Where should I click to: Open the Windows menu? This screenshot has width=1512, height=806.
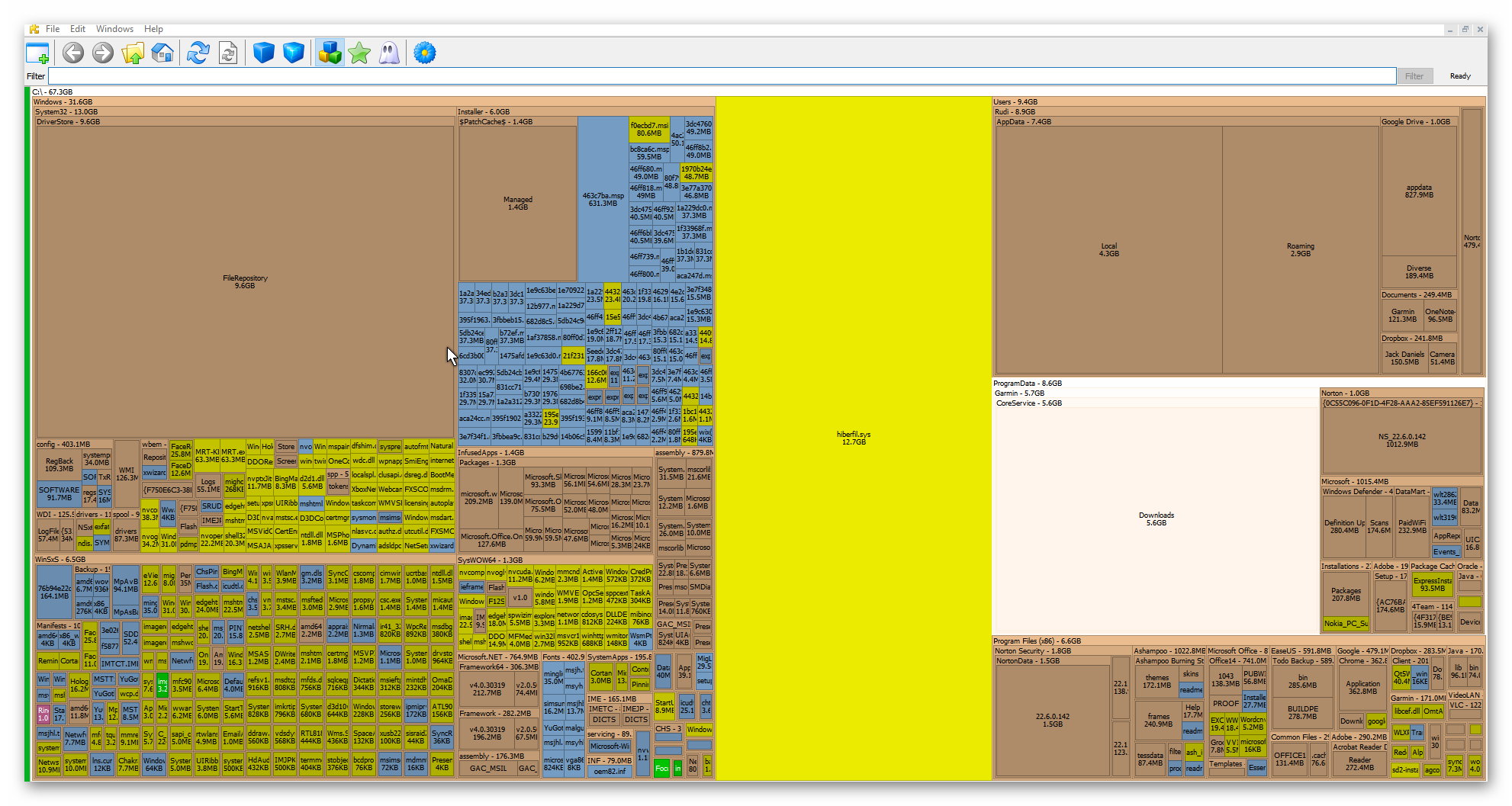tap(114, 29)
